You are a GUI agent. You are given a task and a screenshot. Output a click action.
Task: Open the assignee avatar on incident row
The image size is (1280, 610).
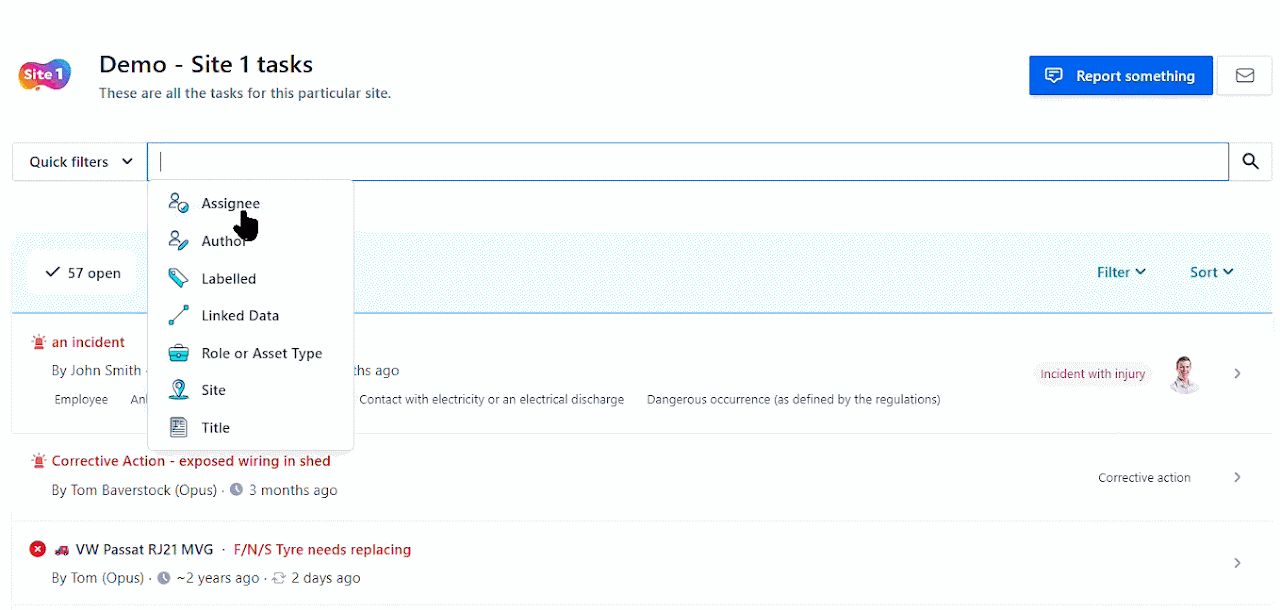click(1185, 373)
